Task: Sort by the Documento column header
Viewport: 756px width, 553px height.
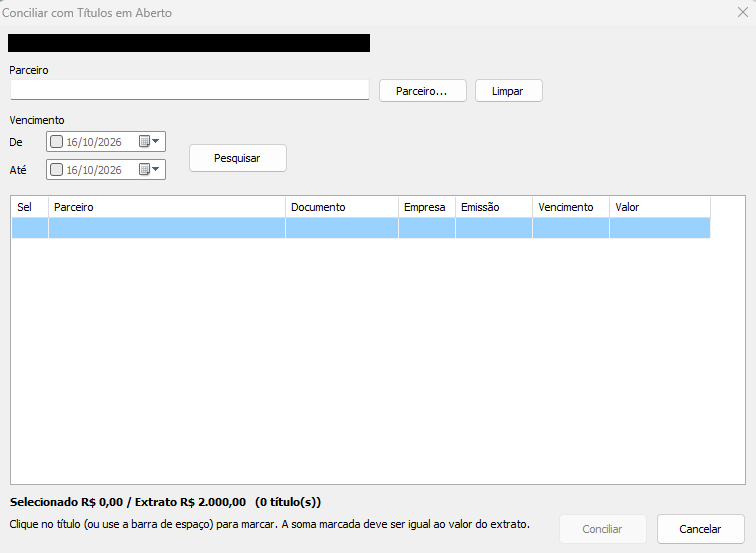Action: [342, 207]
